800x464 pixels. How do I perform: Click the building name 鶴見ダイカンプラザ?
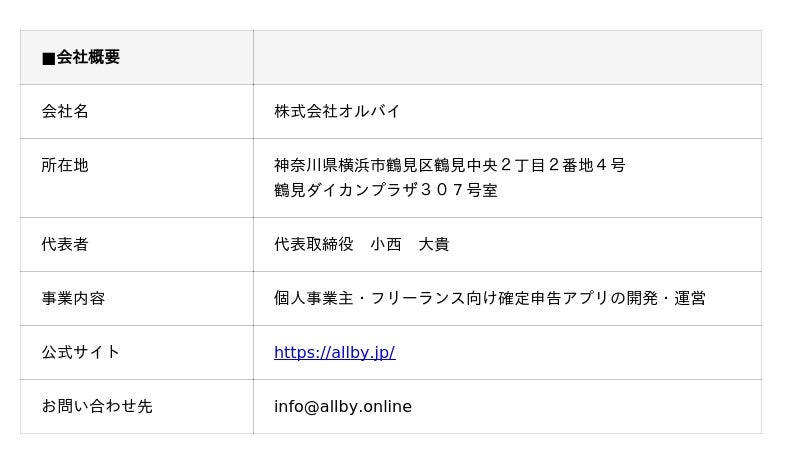point(346,190)
